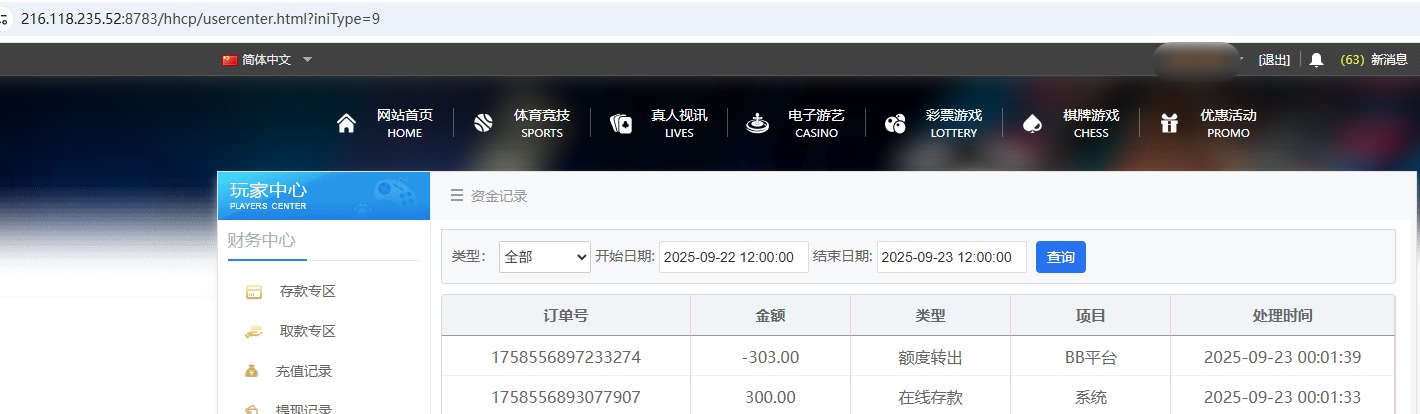Open 充值记录 in sidebar
Image resolution: width=1420 pixels, height=414 pixels.
click(304, 371)
